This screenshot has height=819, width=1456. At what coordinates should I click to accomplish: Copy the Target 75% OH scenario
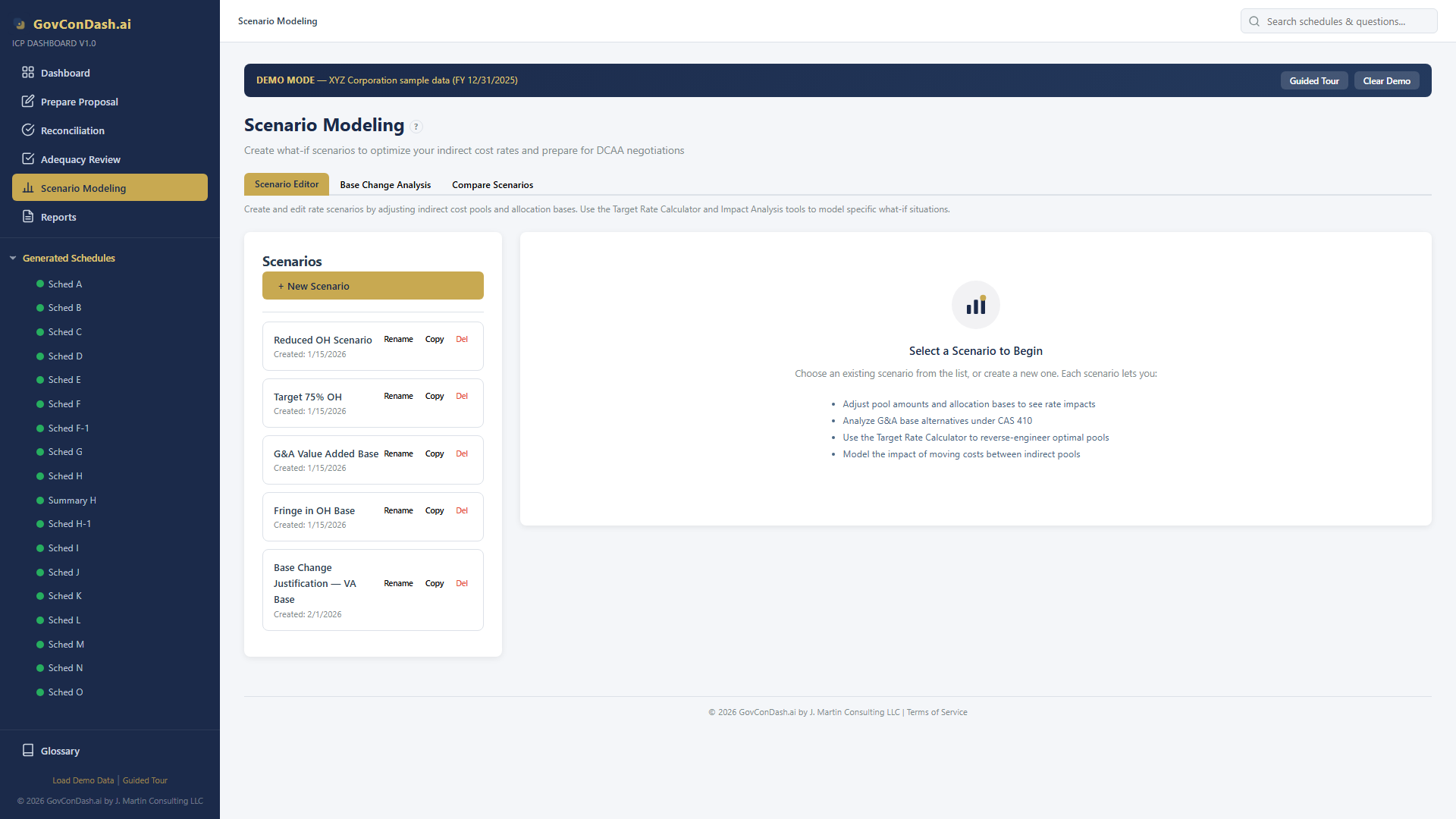[x=435, y=397]
